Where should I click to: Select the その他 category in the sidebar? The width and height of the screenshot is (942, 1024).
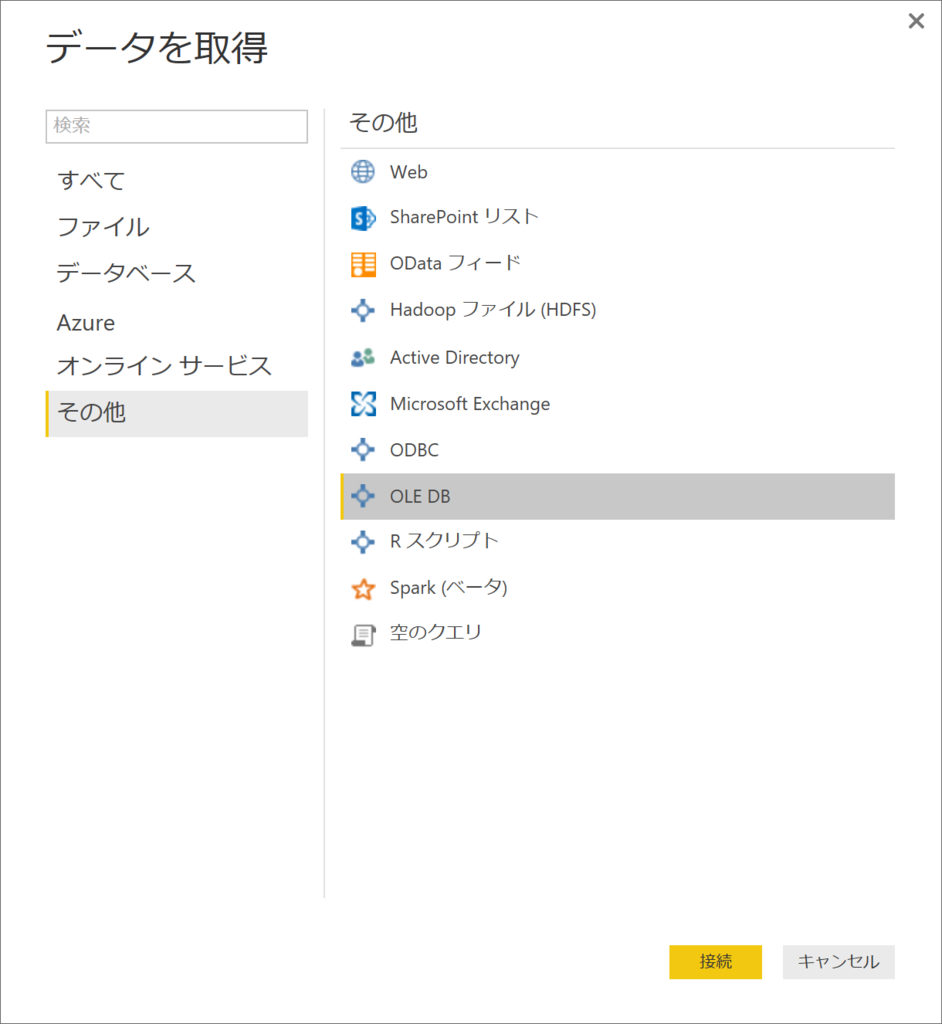coord(176,413)
